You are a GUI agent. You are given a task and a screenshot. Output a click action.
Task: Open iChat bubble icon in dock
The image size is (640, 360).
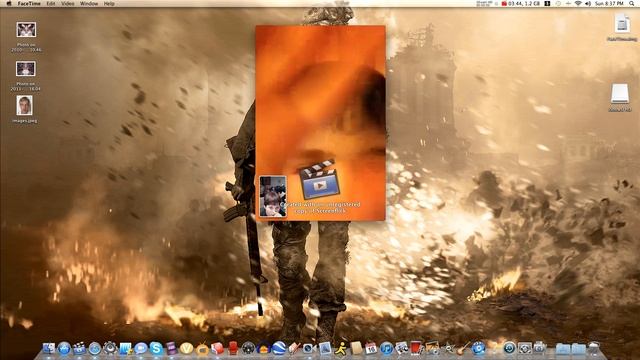pos(141,348)
